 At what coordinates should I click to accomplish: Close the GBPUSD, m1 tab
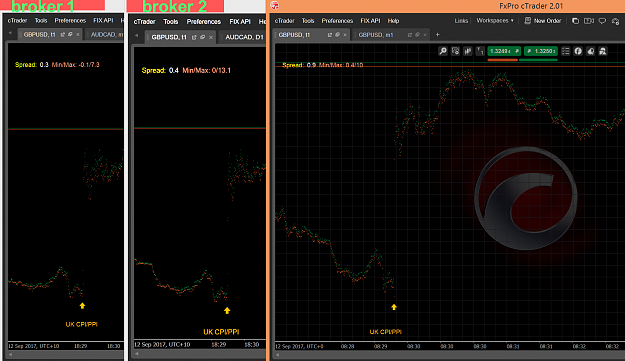(425, 35)
